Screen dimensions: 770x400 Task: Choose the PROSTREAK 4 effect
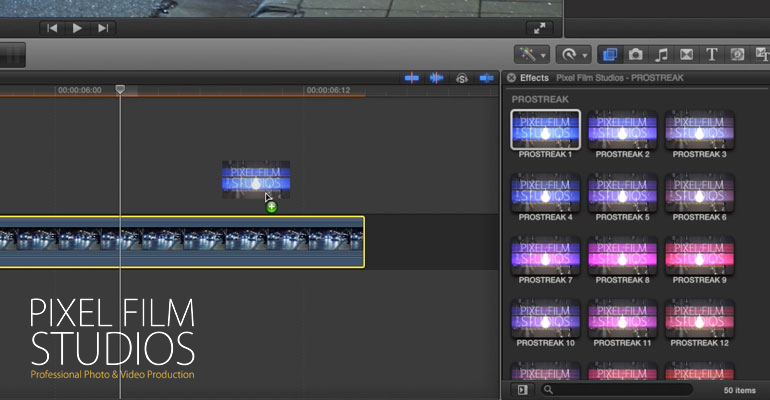(x=545, y=192)
